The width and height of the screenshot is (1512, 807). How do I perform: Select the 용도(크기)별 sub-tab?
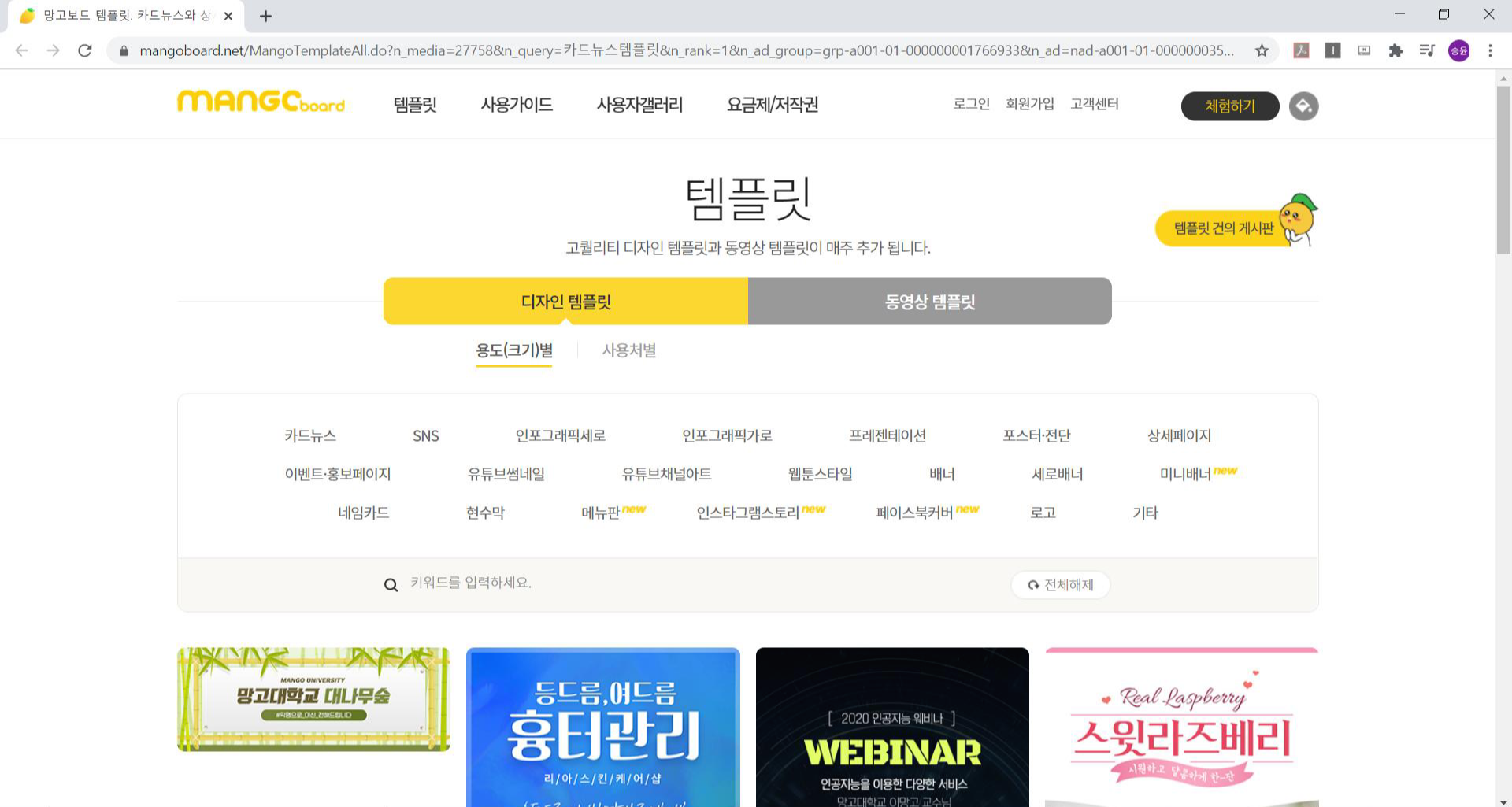[513, 350]
